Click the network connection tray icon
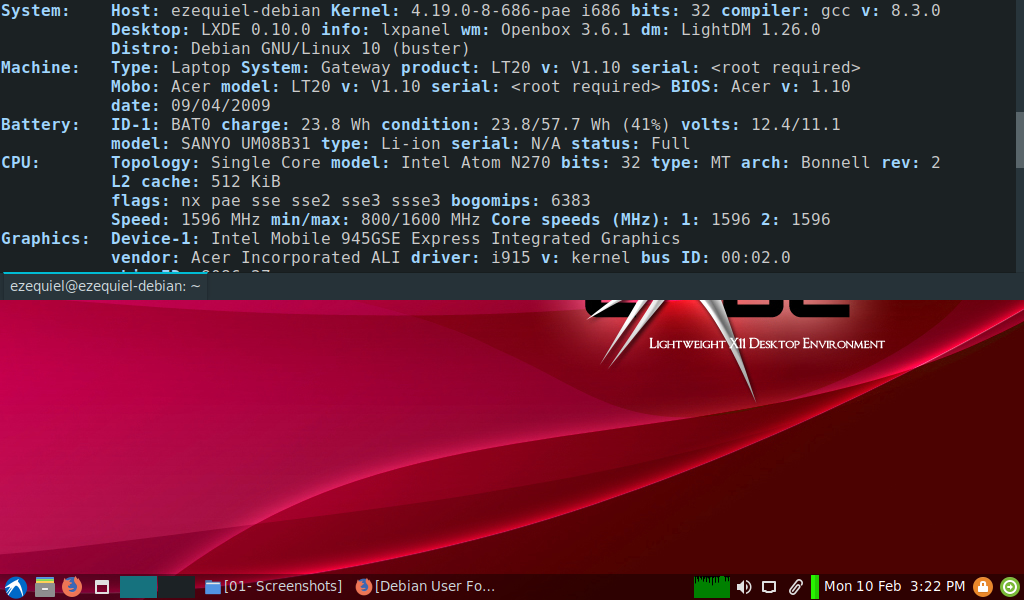This screenshot has height=600, width=1024. [x=769, y=587]
